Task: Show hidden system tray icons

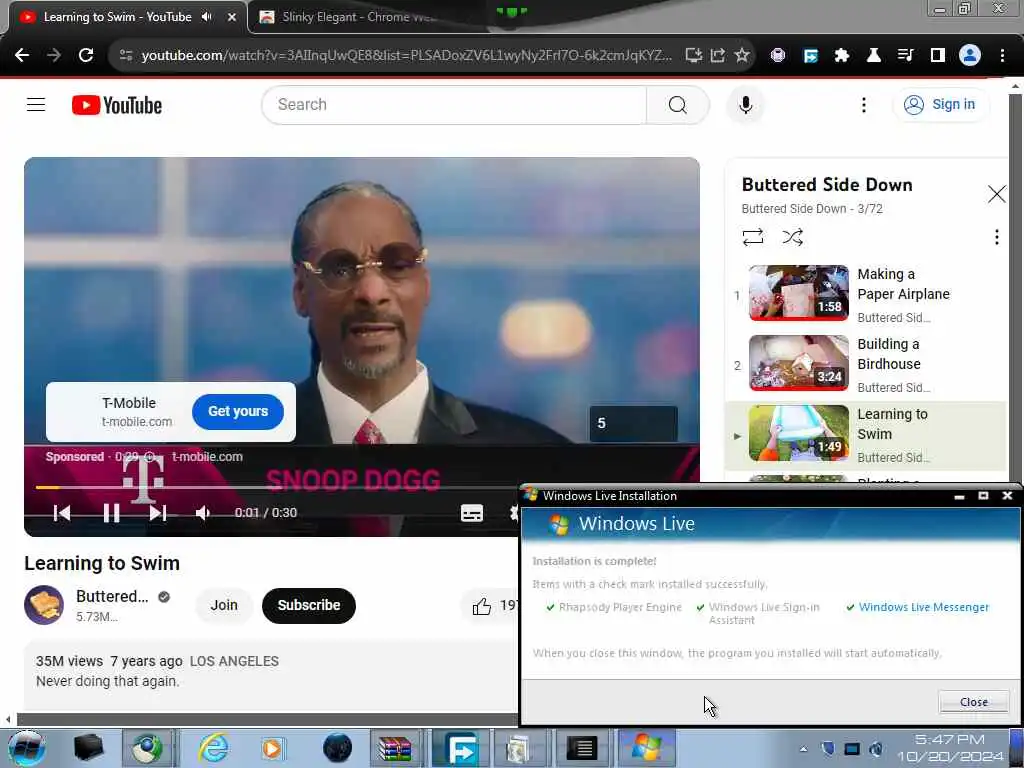Action: point(803,749)
